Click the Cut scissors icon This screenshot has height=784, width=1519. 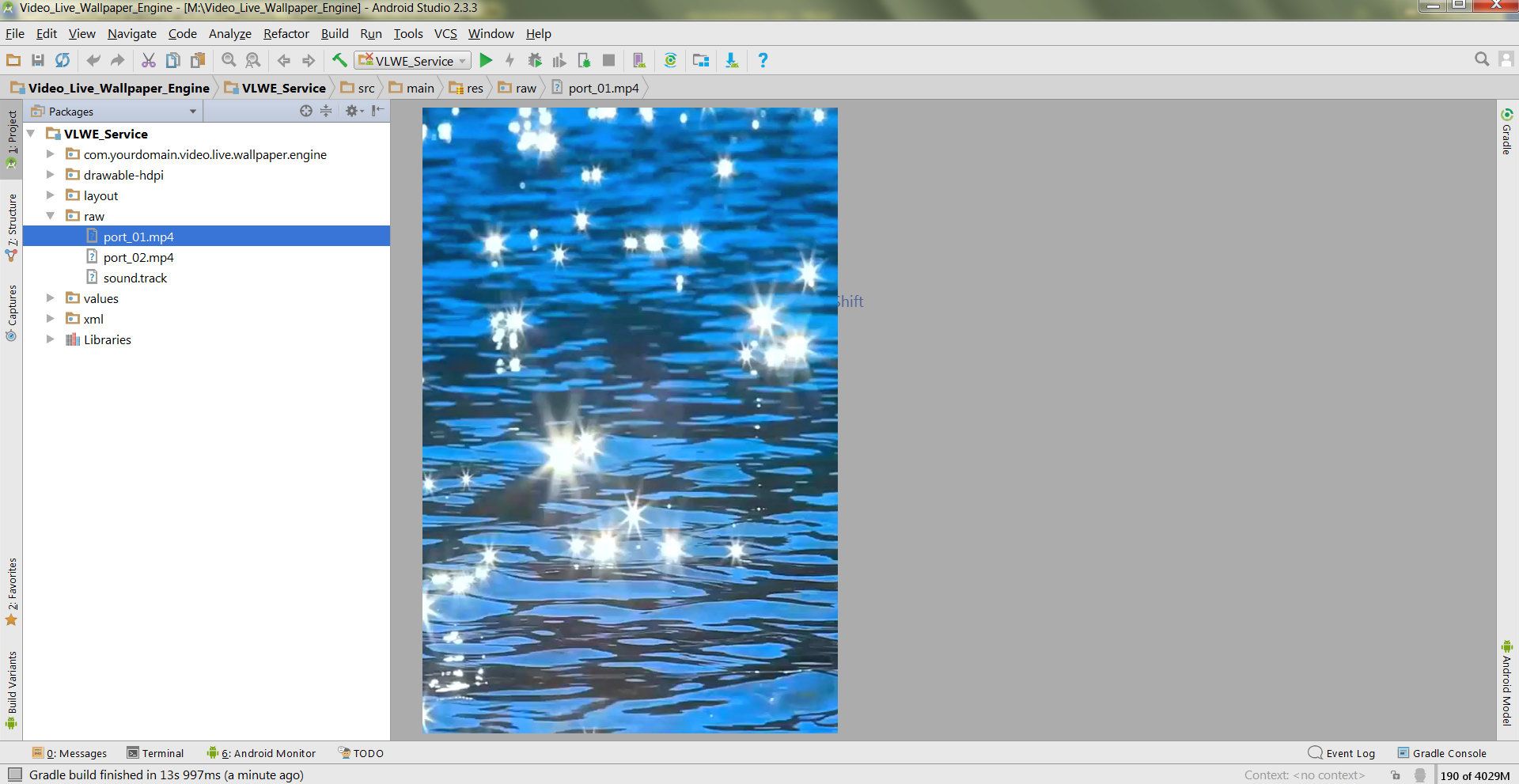(148, 60)
